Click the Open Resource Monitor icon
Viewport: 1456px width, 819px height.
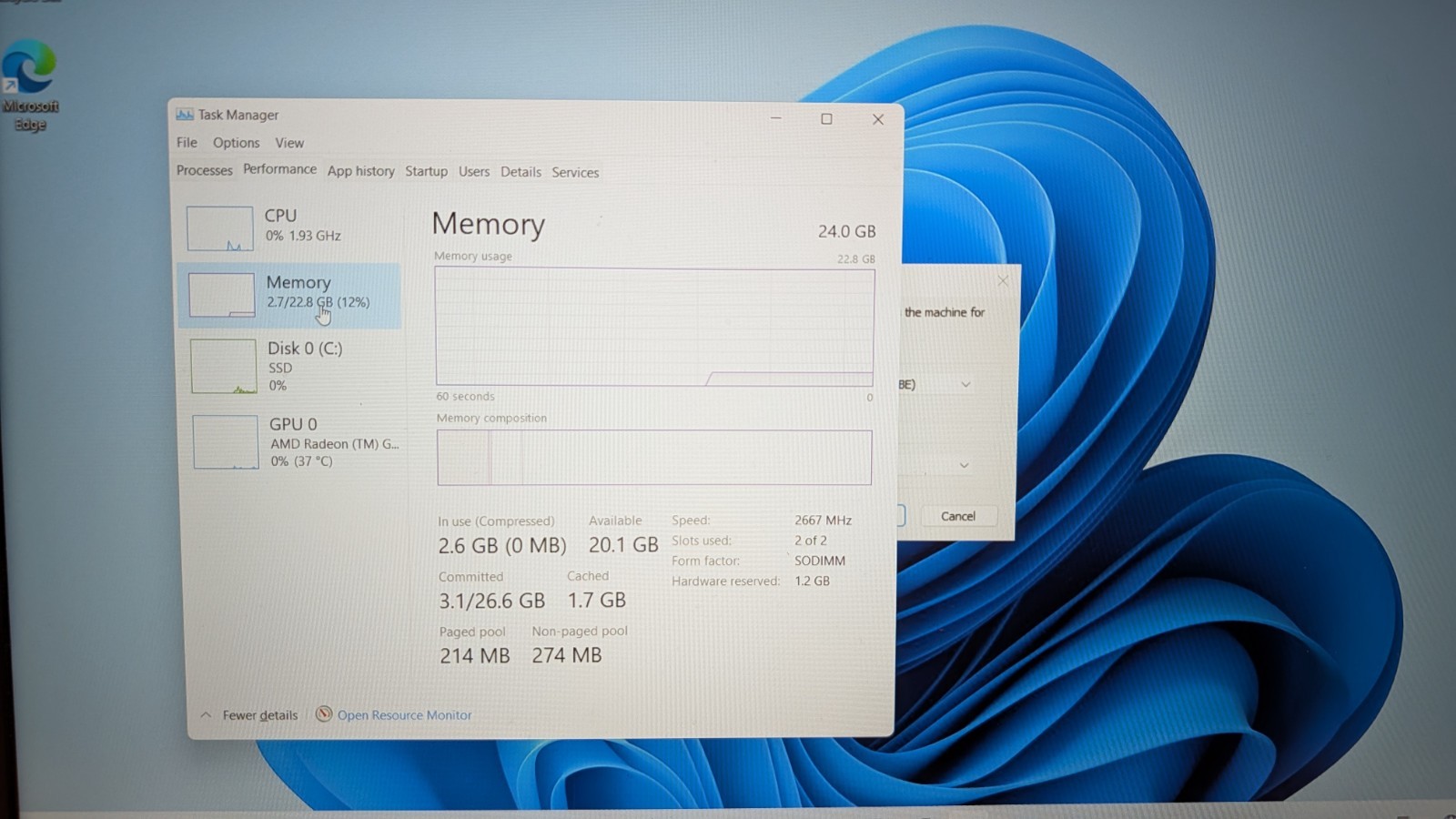coord(323,714)
